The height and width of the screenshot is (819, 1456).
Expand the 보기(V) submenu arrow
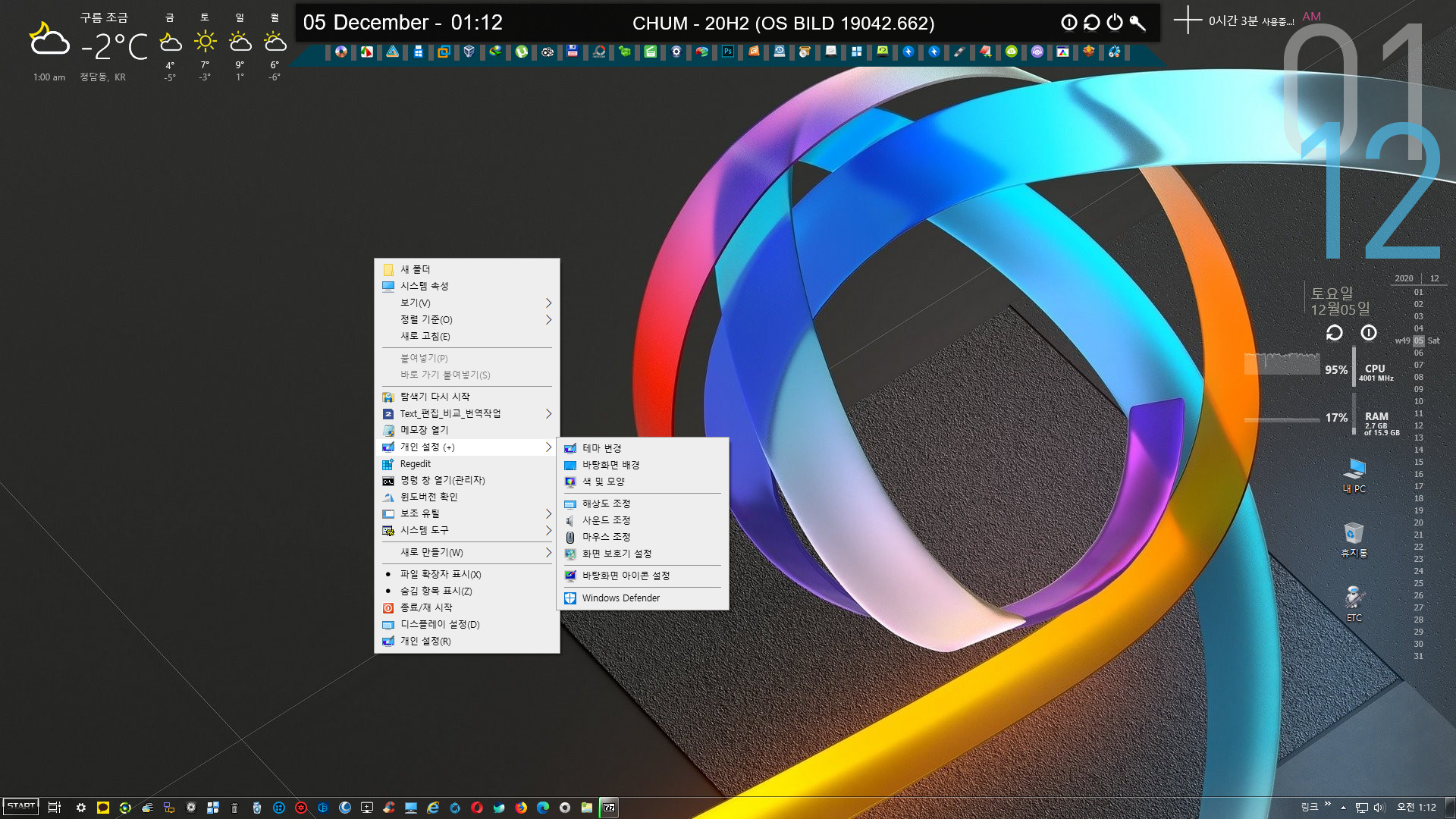548,303
